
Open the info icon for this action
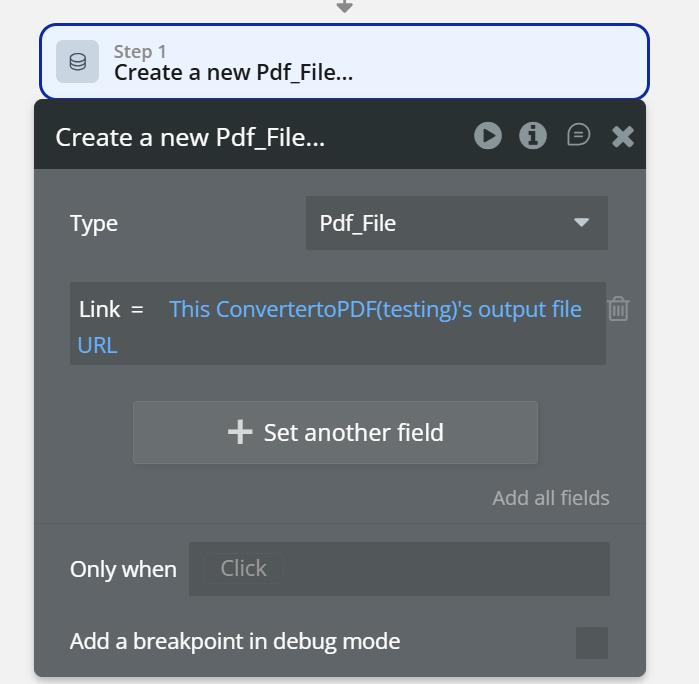(533, 135)
